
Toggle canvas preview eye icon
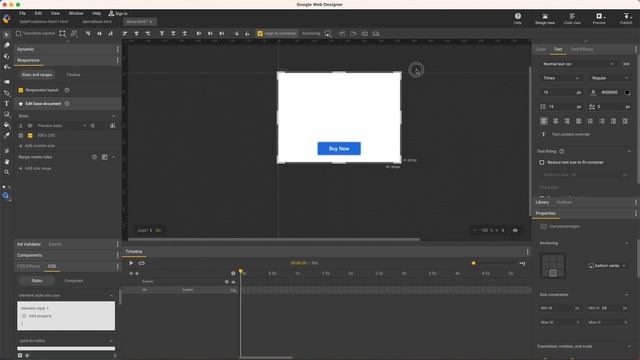click(515, 230)
